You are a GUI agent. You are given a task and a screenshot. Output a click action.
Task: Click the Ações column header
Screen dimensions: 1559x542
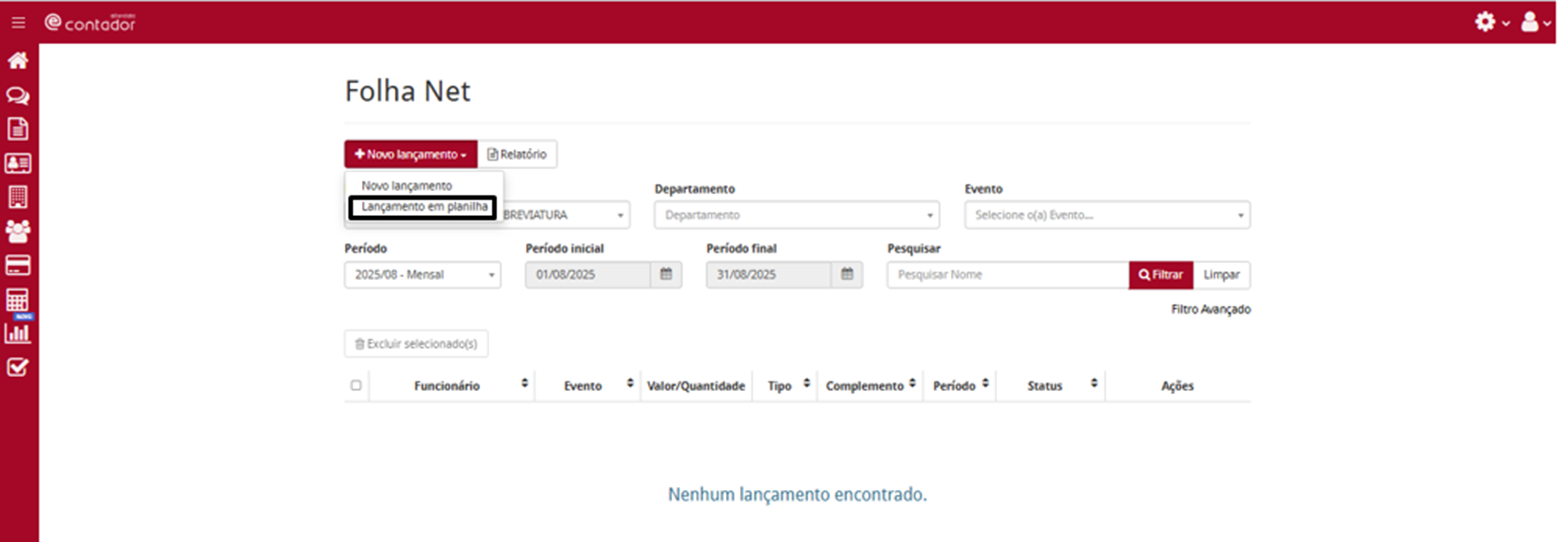coord(1177,386)
